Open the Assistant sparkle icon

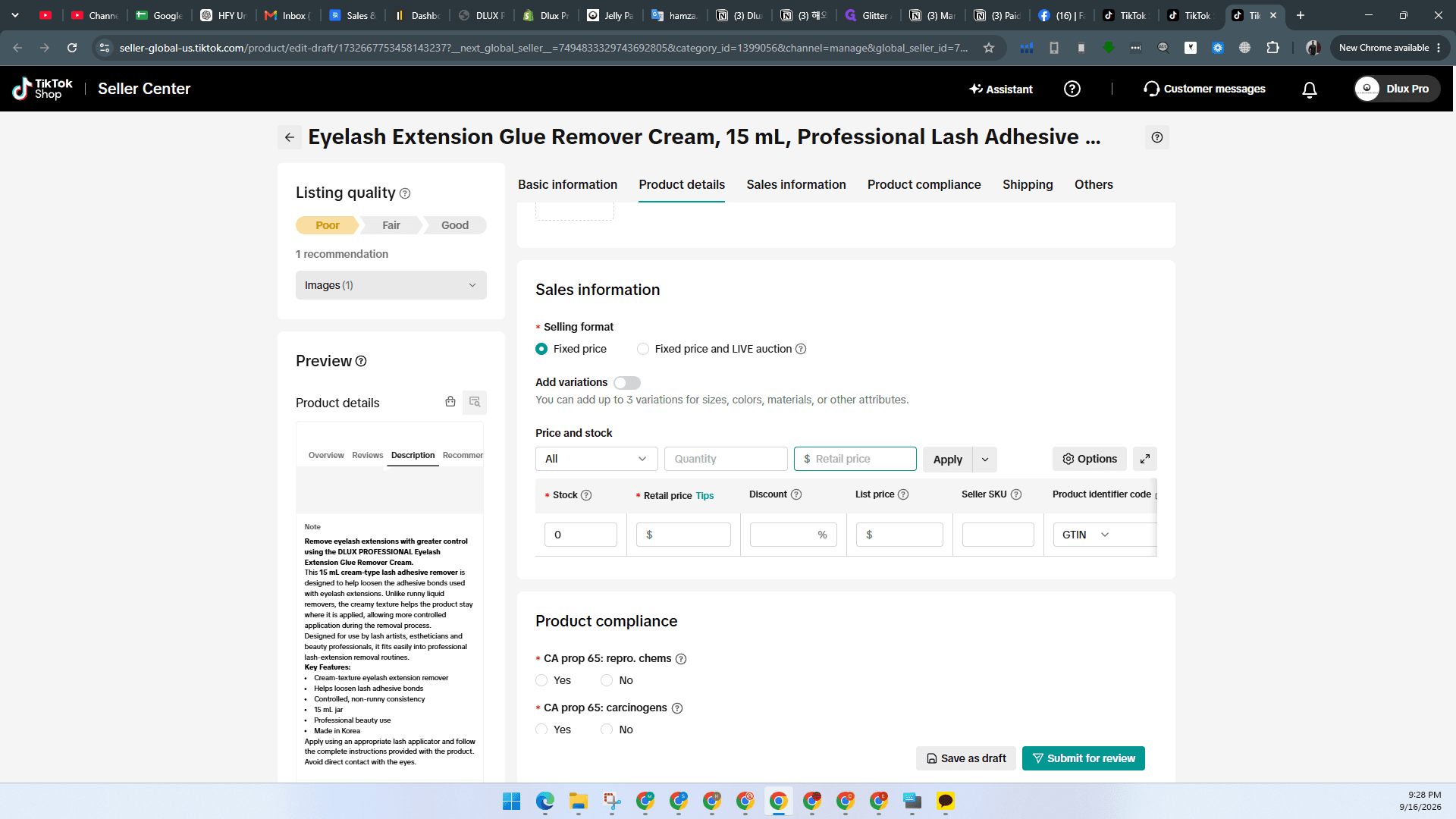976,89
